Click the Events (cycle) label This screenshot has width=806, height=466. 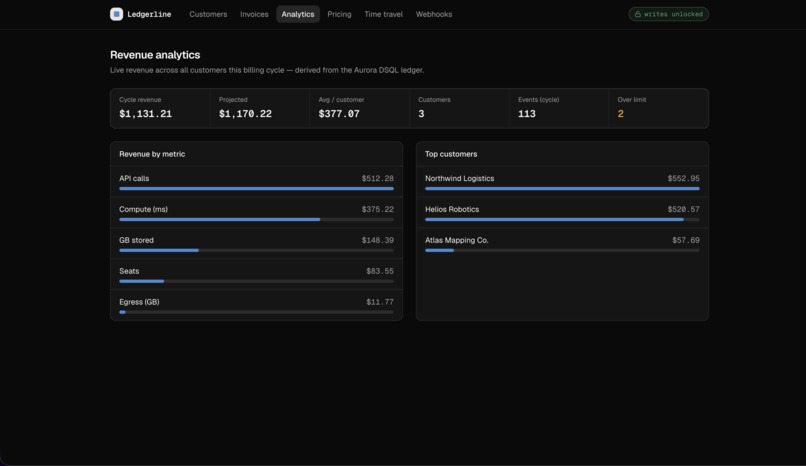(539, 100)
